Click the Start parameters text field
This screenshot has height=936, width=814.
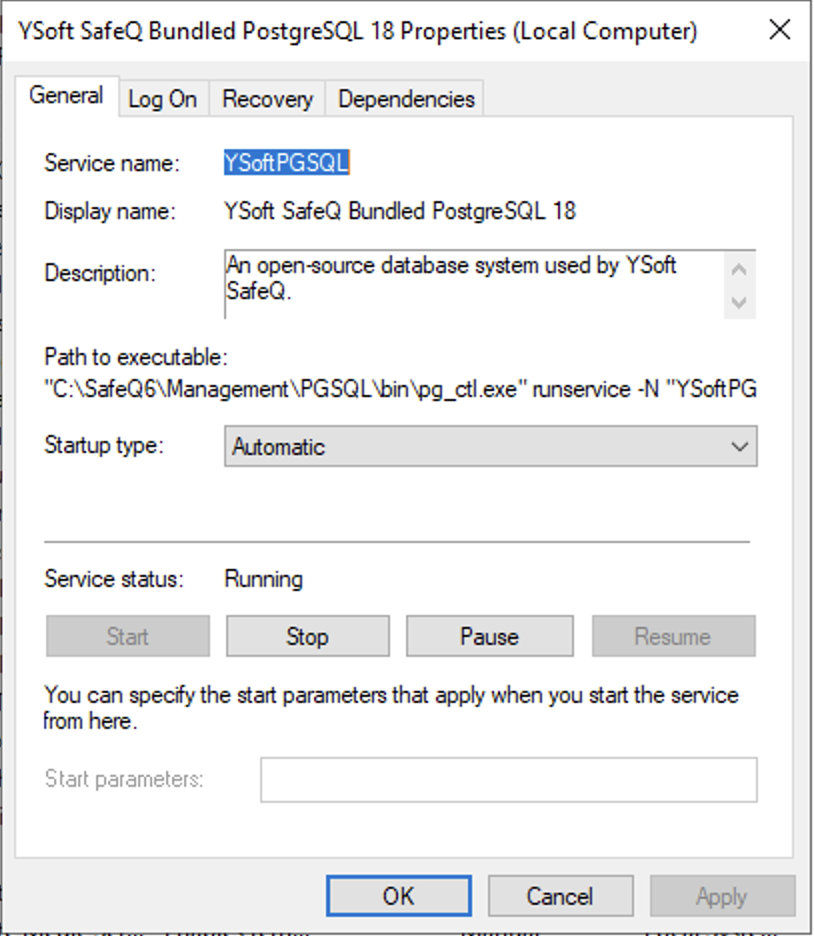point(508,780)
